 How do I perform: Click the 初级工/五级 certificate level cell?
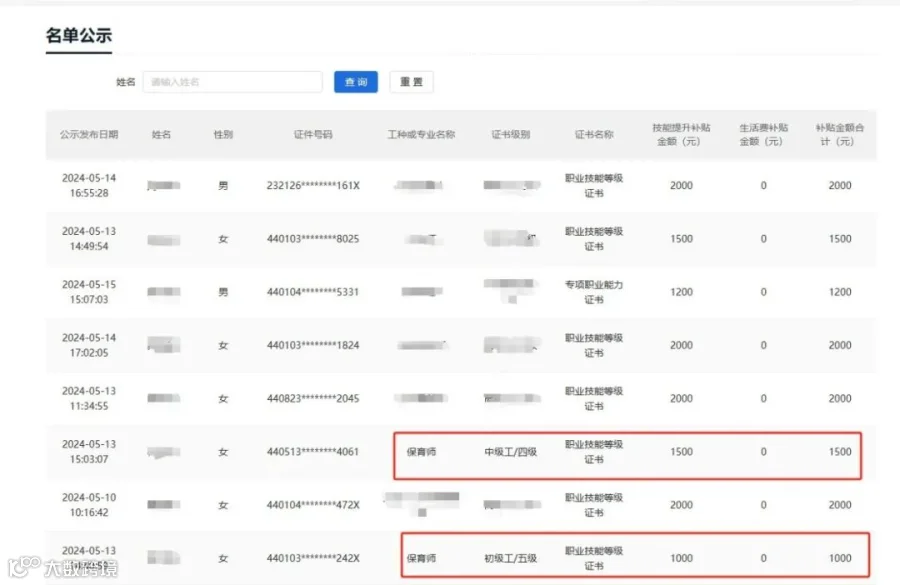tap(511, 558)
